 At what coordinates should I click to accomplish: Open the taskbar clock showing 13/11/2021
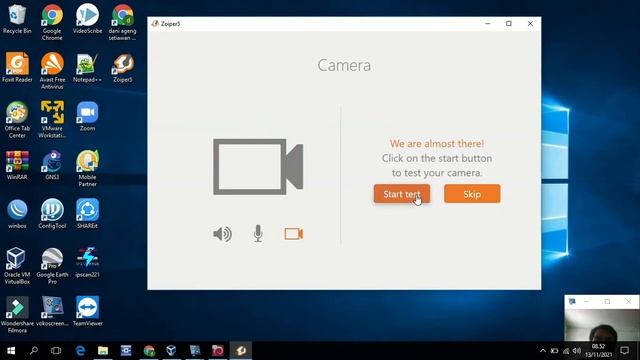598,351
